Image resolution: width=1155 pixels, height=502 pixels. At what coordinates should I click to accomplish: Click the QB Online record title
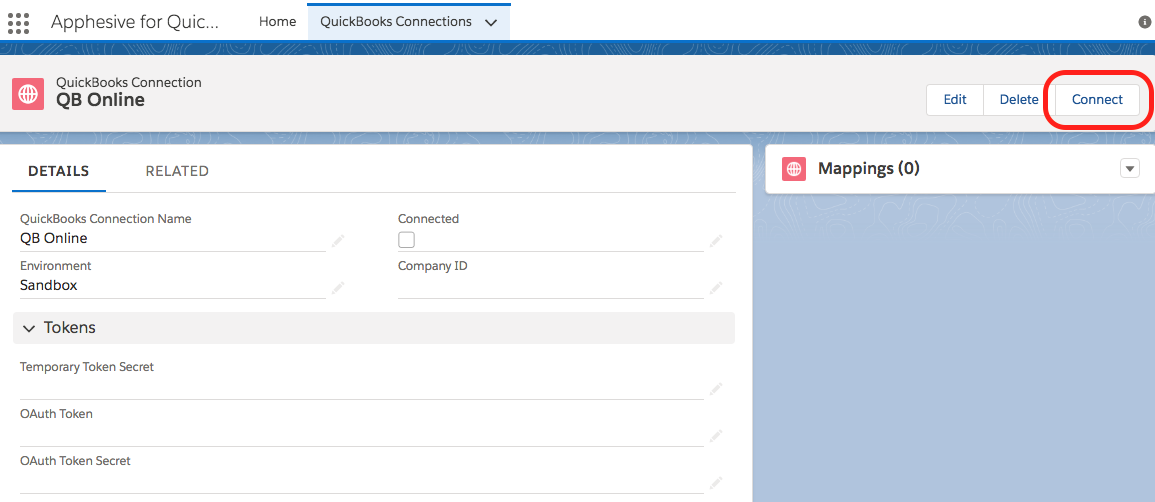pyautogui.click(x=101, y=99)
